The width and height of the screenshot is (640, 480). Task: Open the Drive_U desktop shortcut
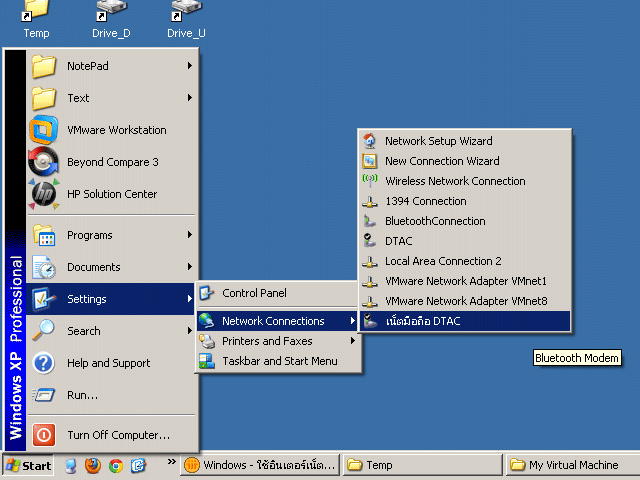[186, 20]
